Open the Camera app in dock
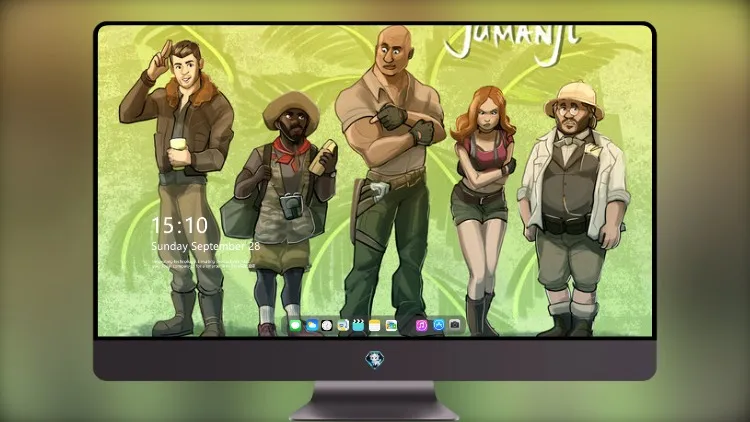The image size is (750, 422). coord(454,325)
